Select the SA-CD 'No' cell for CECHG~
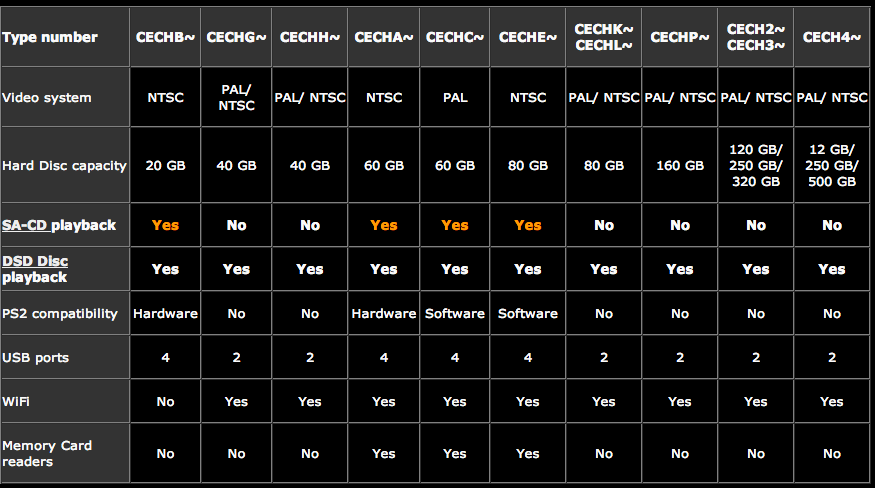Screen dimensions: 875x488 point(236,225)
